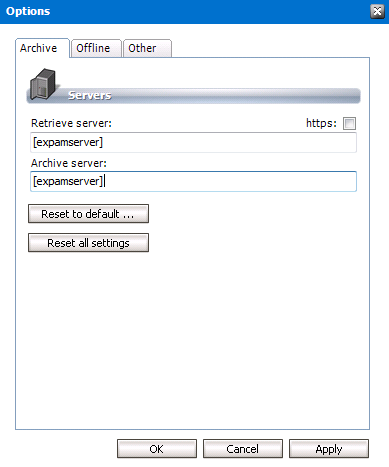The width and height of the screenshot is (389, 467).
Task: Confirm with the OK button
Action: [x=157, y=449]
